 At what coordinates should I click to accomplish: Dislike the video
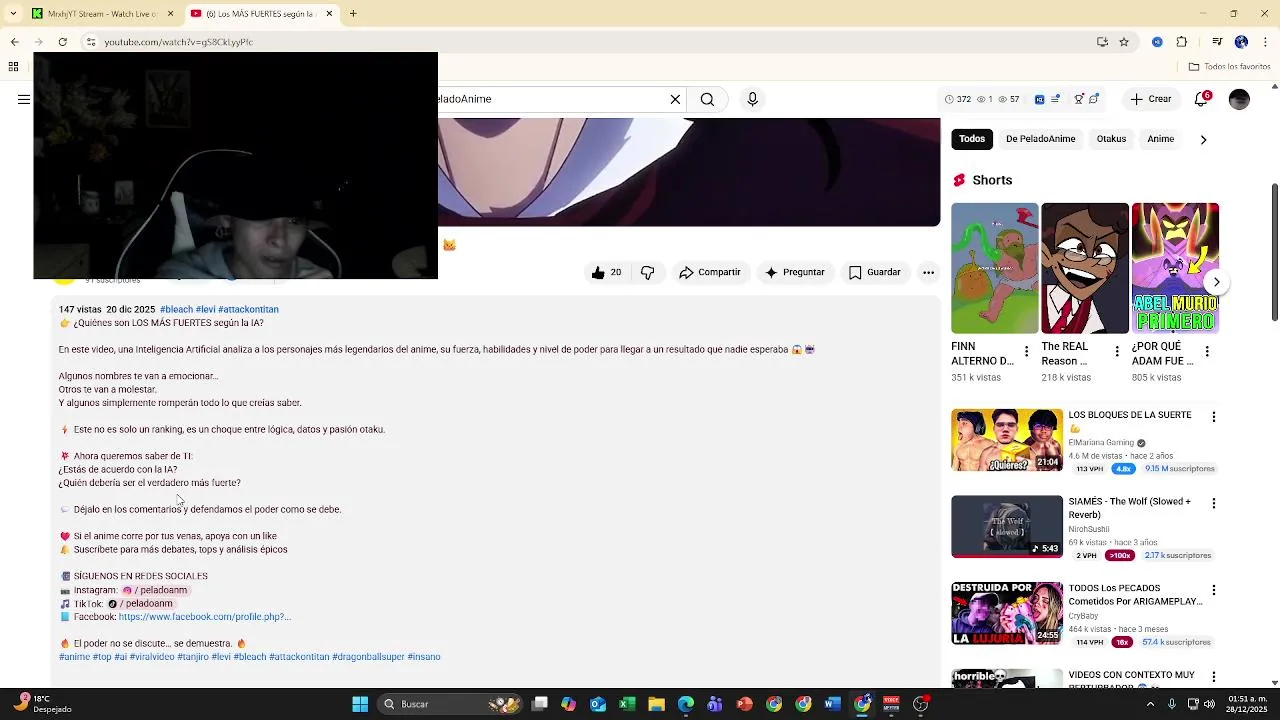(x=647, y=272)
